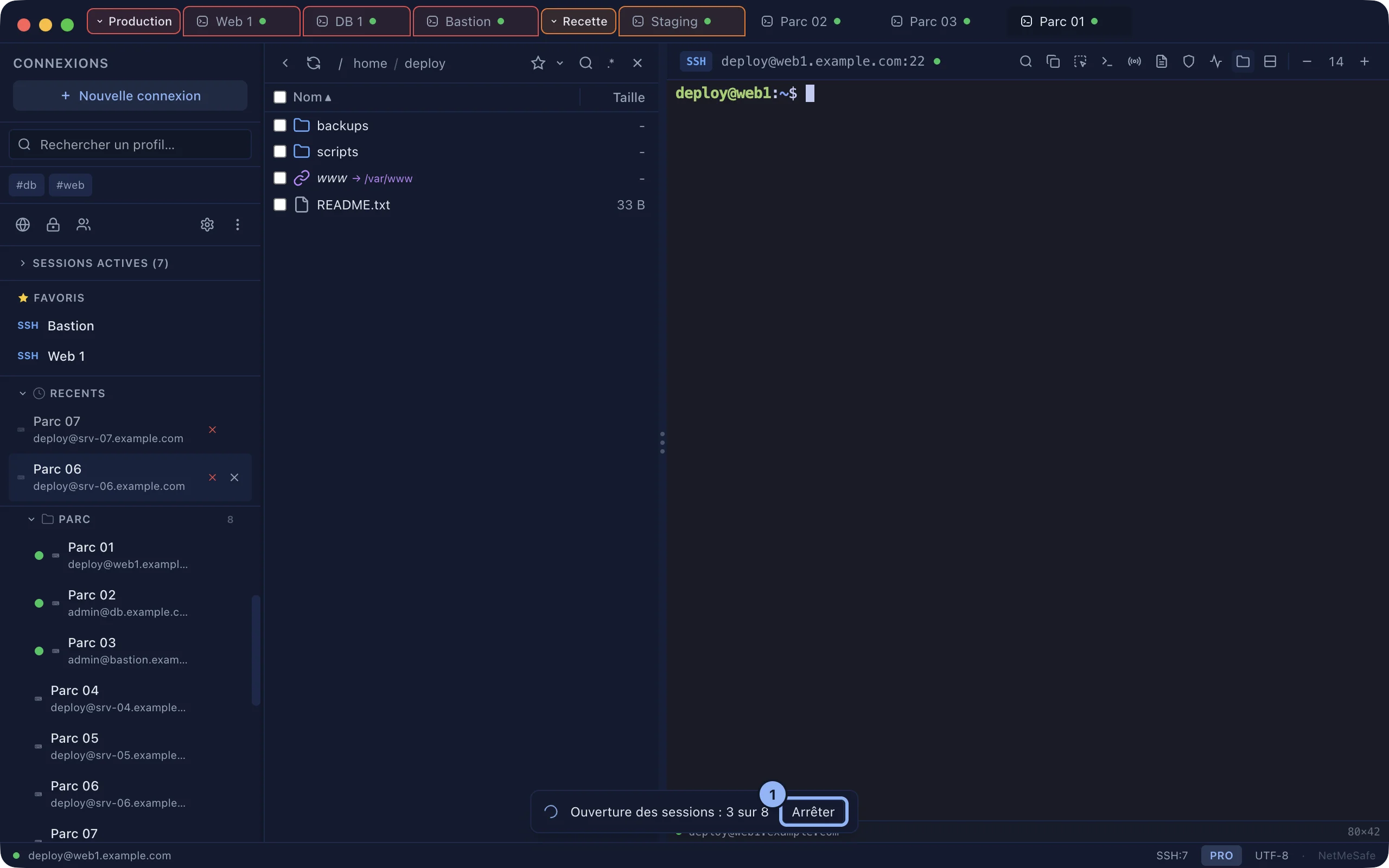Check the www symlink checkbox
Image resolution: width=1389 pixels, height=868 pixels.
pyautogui.click(x=280, y=178)
